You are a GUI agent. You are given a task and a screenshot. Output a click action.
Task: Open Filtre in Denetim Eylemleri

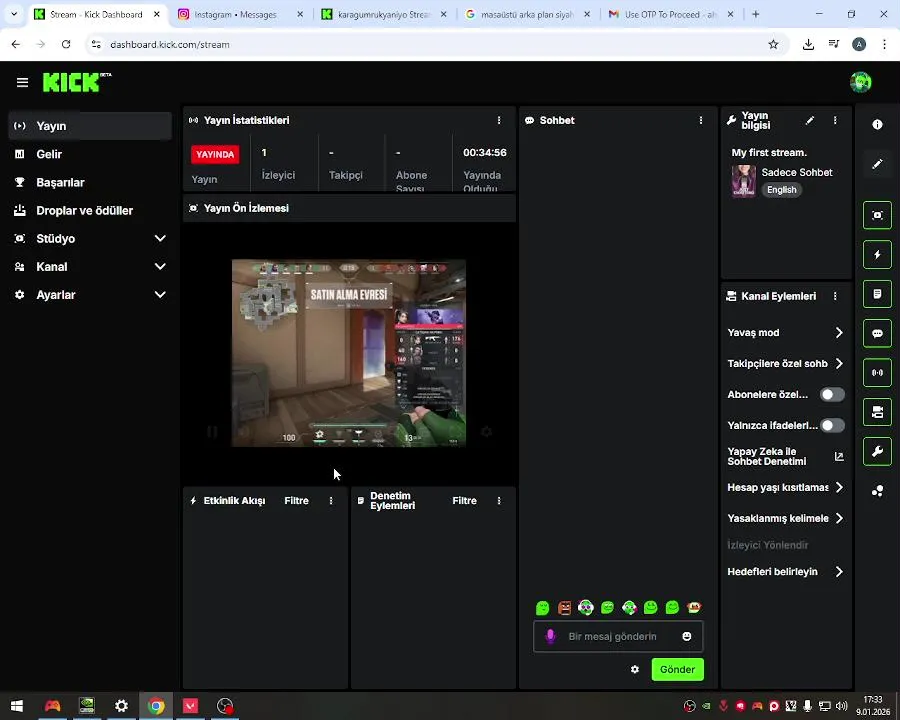click(464, 501)
